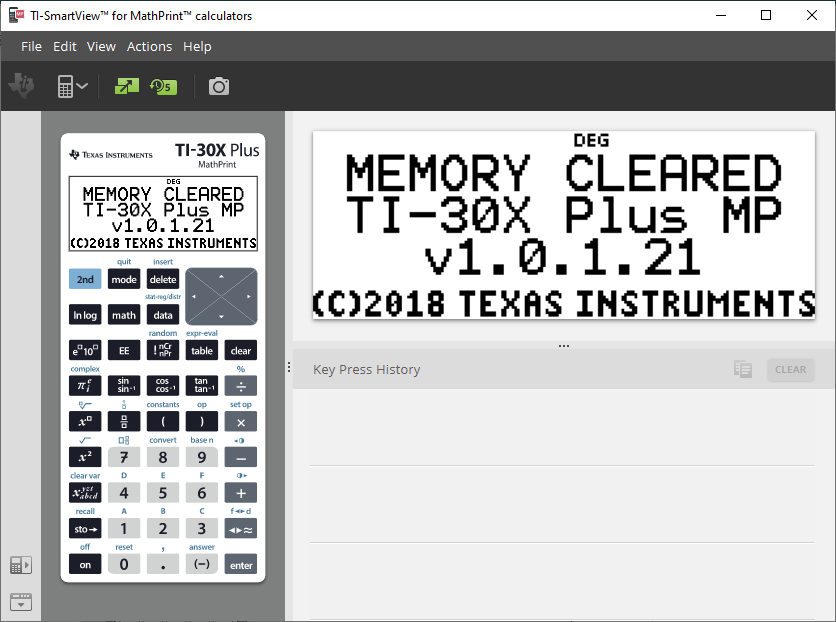
Task: Toggle the calculator panel from left sidebar
Action: point(20,565)
